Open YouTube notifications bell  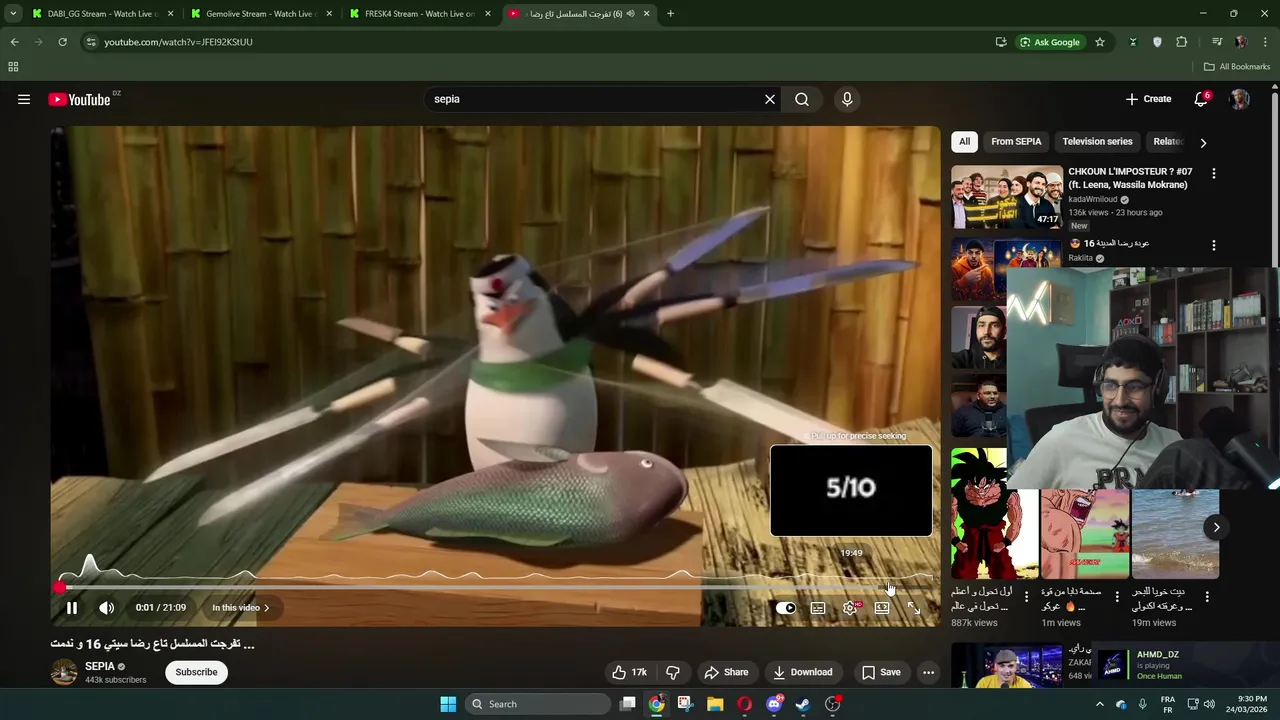pos(1201,99)
